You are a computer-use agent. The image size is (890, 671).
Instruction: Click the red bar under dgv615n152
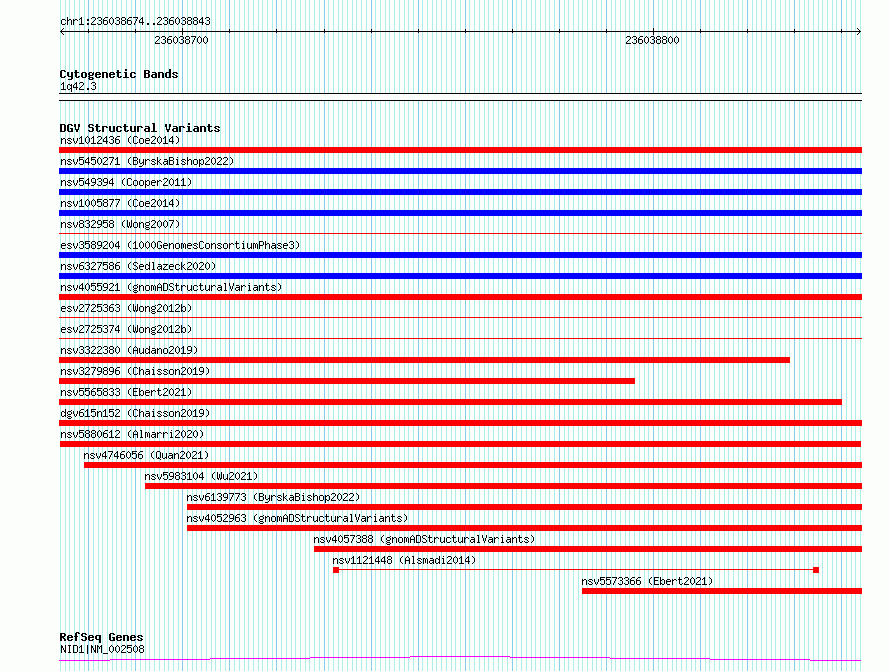[x=460, y=423]
